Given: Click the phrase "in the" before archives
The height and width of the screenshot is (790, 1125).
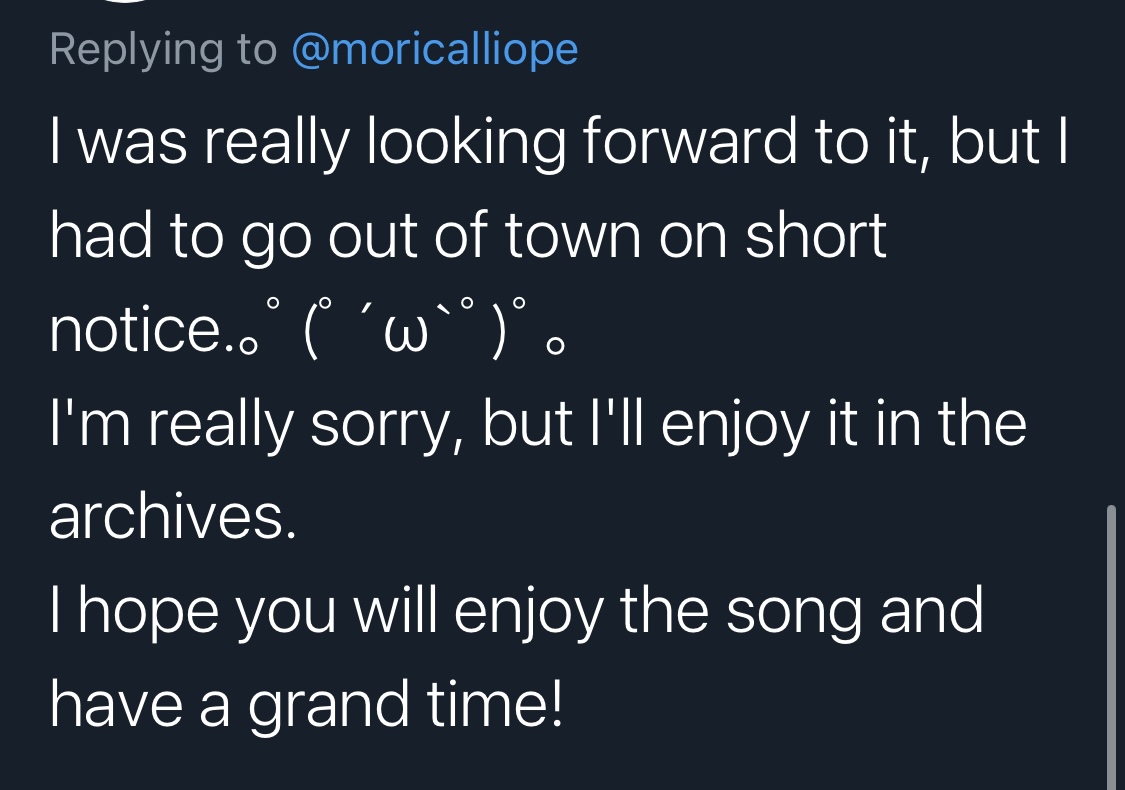Looking at the screenshot, I should (951, 423).
